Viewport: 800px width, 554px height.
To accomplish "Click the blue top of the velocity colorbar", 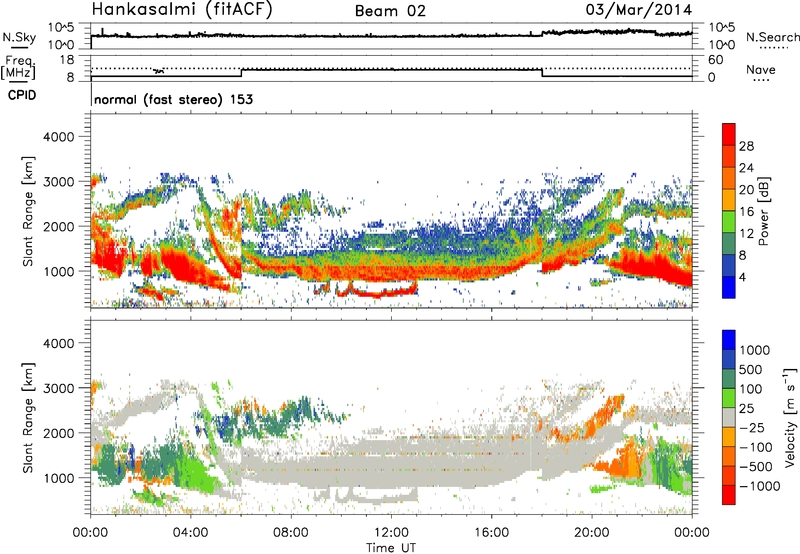I will coord(729,340).
